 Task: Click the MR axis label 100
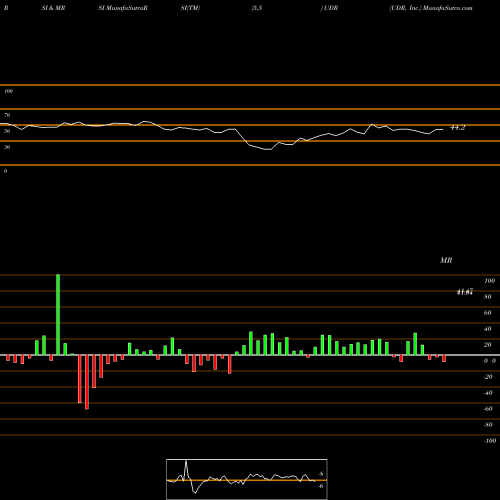tap(489, 281)
